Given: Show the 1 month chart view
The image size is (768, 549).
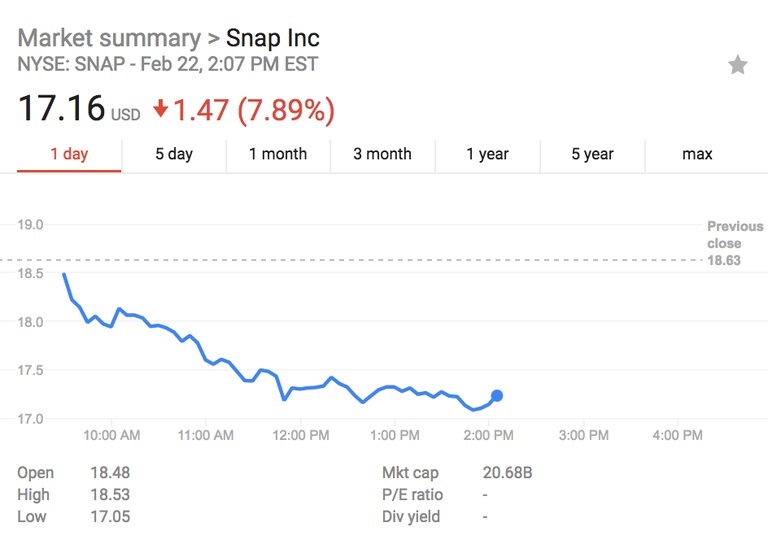Looking at the screenshot, I should [278, 154].
